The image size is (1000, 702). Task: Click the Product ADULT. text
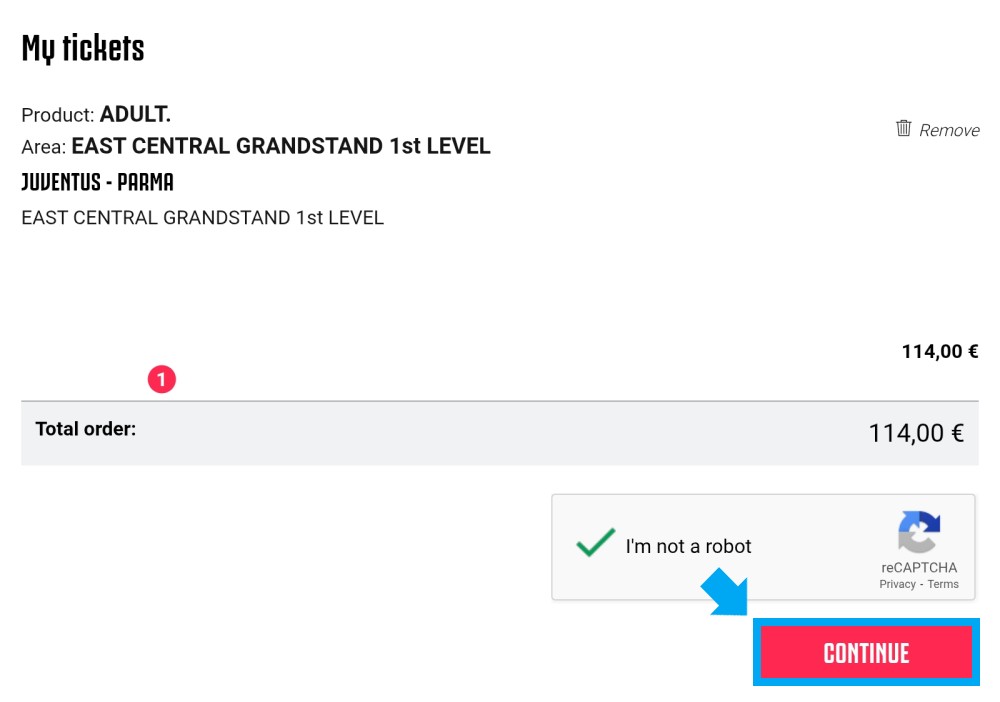tap(96, 115)
